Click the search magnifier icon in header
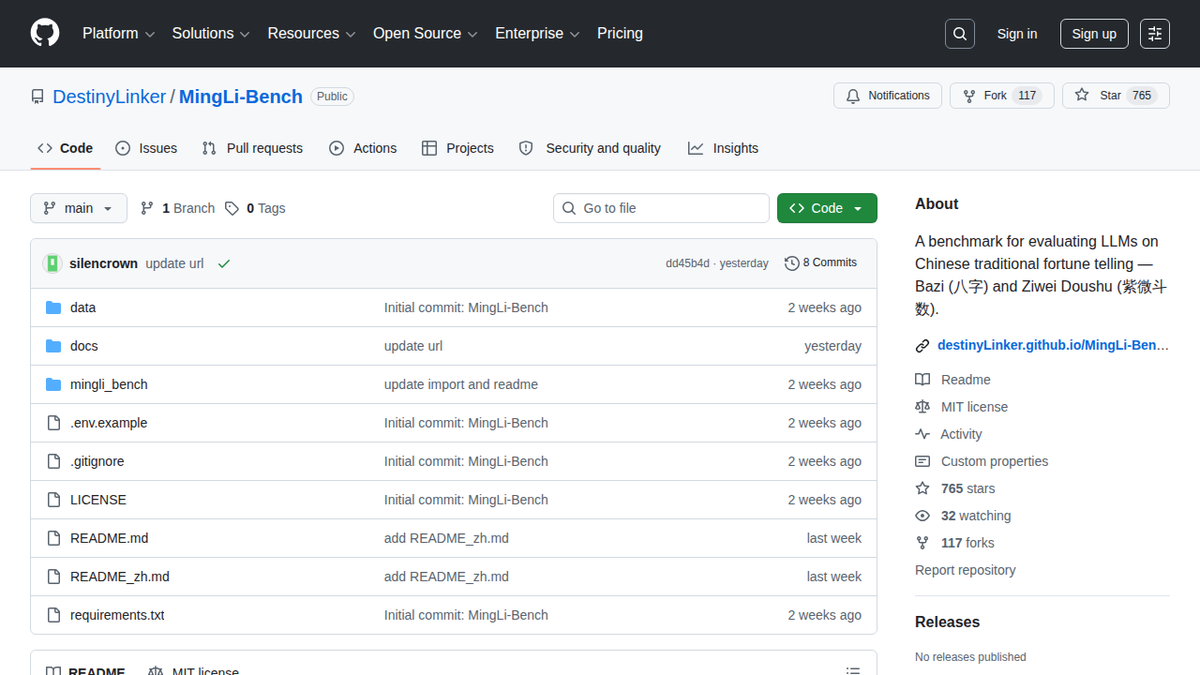1200x675 pixels. (960, 34)
